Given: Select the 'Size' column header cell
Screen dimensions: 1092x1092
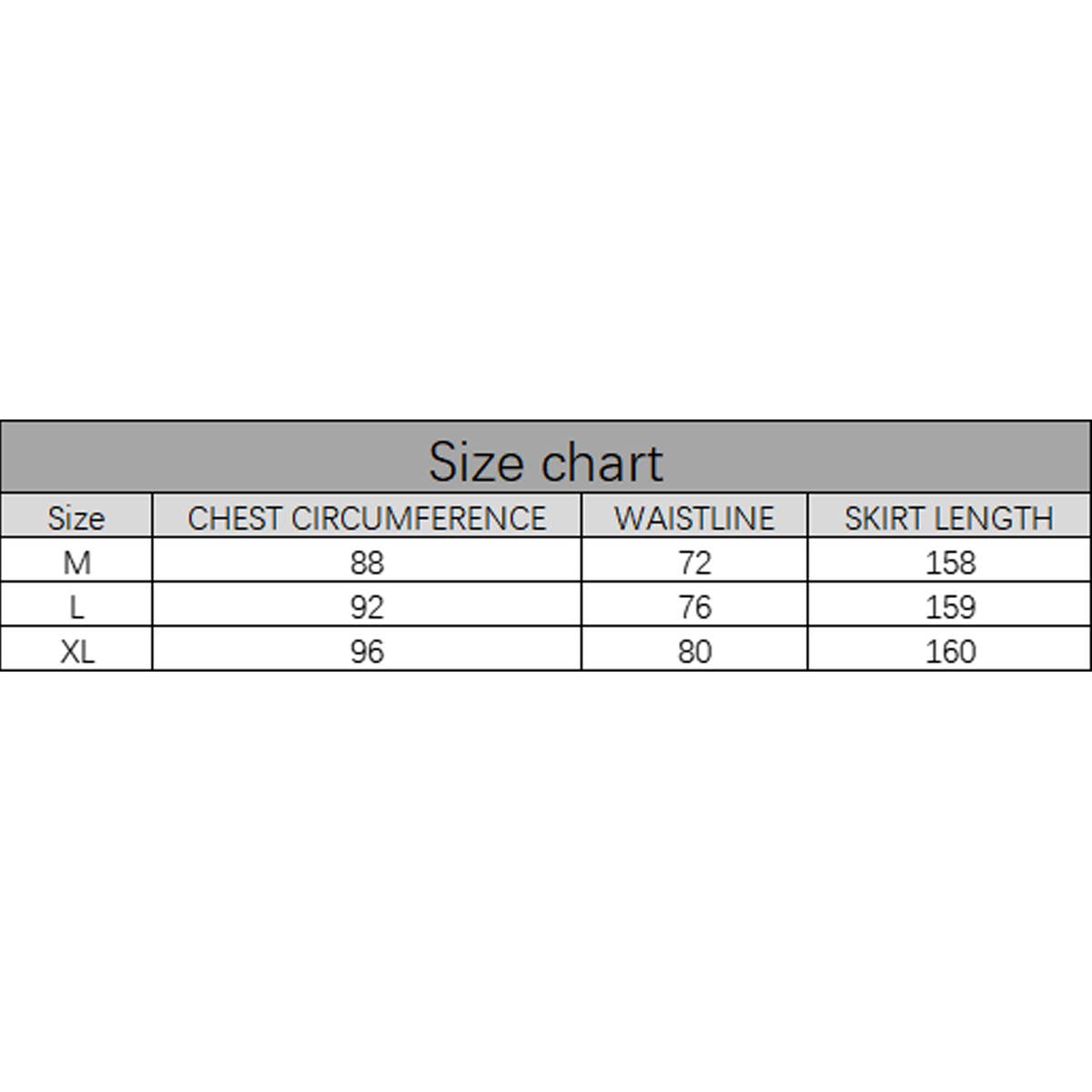Looking at the screenshot, I should (76, 518).
